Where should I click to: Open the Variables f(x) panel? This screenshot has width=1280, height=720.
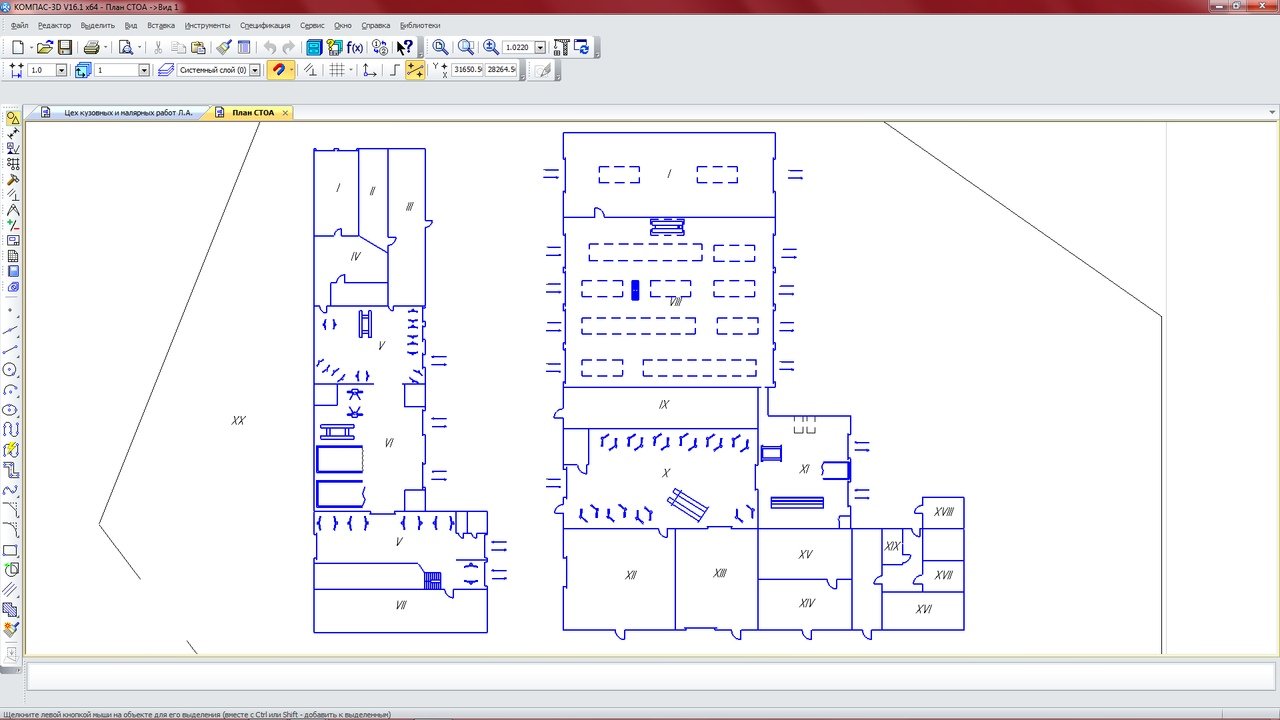click(355, 47)
